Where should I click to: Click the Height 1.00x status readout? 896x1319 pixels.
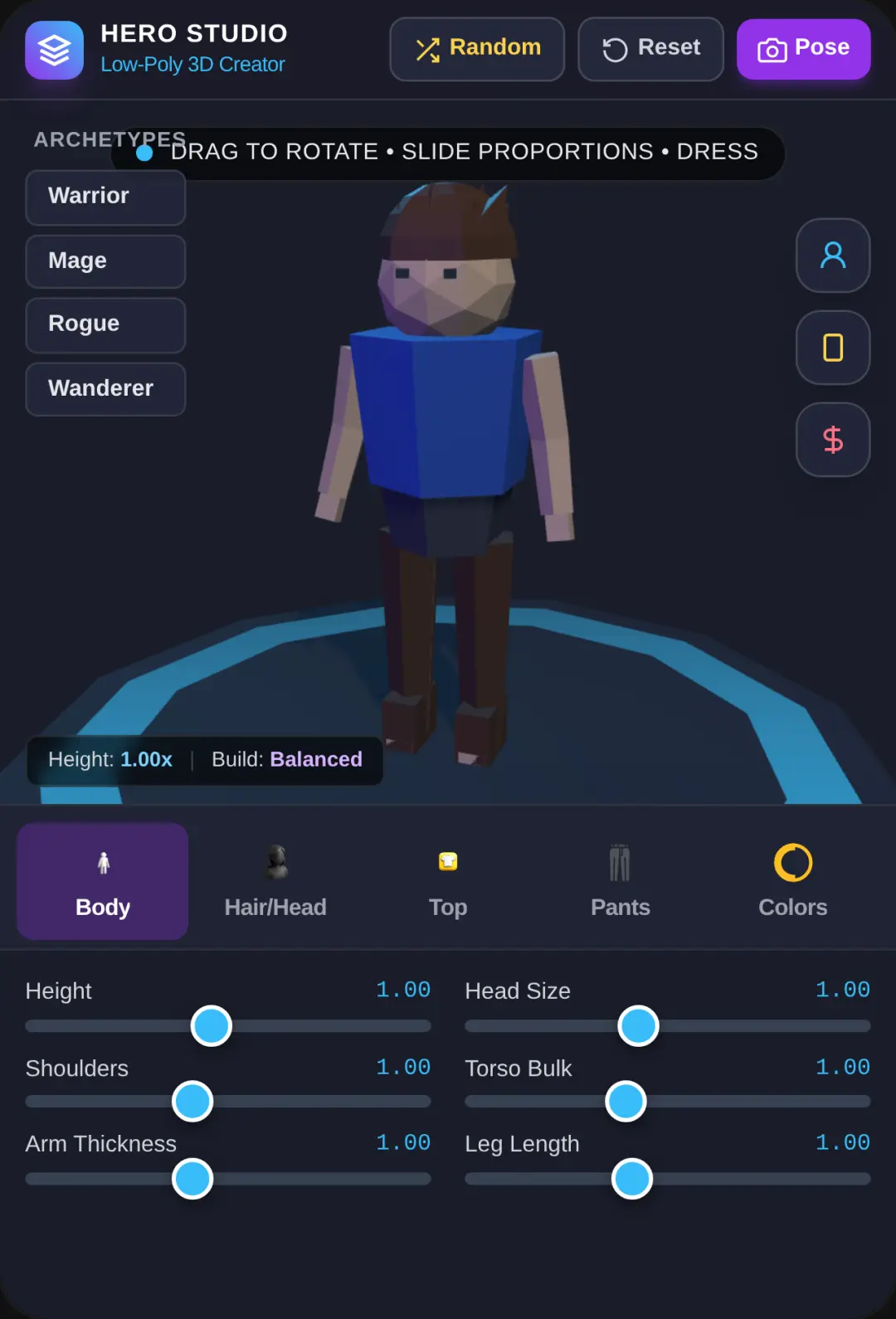(x=110, y=759)
